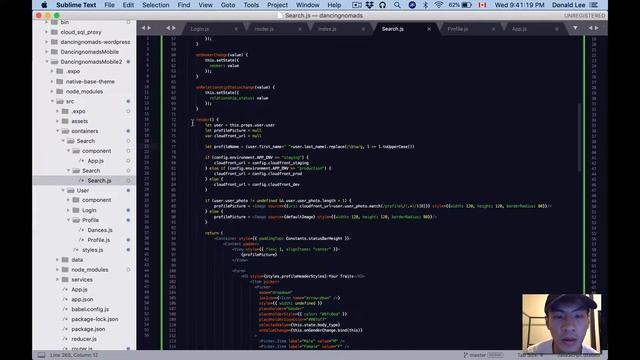
Task: Click the file icon beside Search.js
Action: pyautogui.click(x=82, y=180)
